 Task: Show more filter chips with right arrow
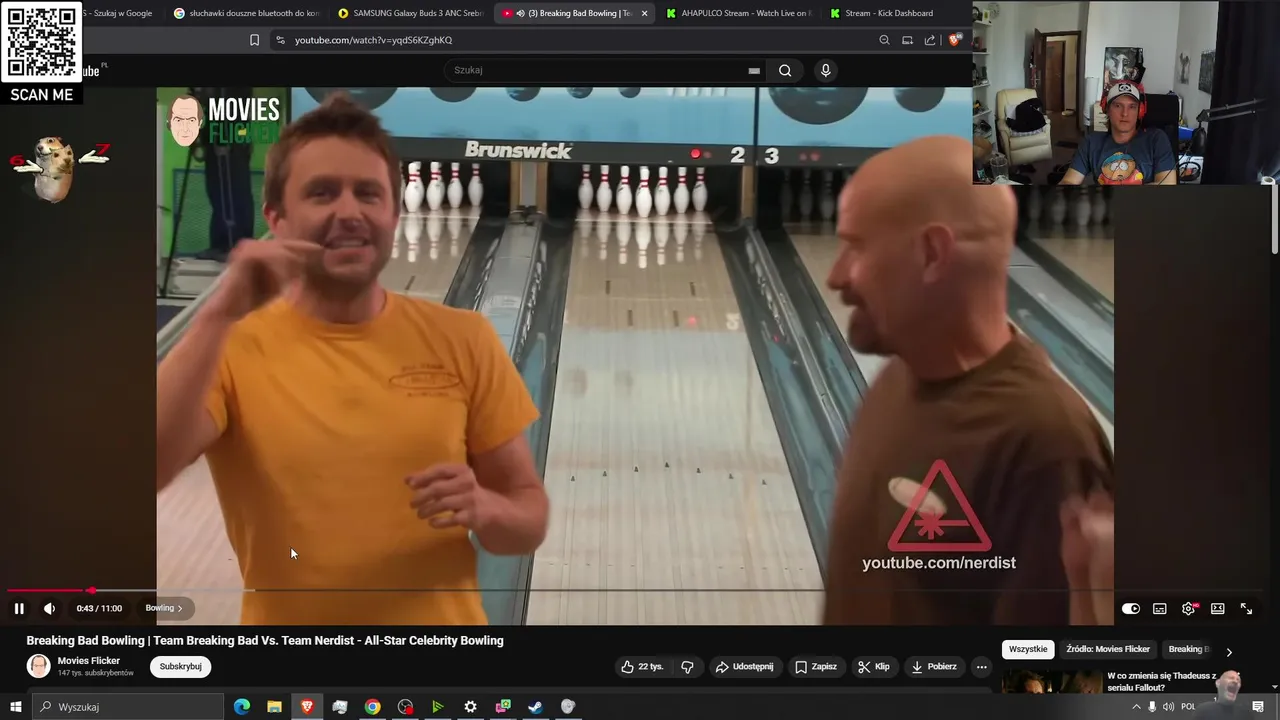tap(1229, 651)
